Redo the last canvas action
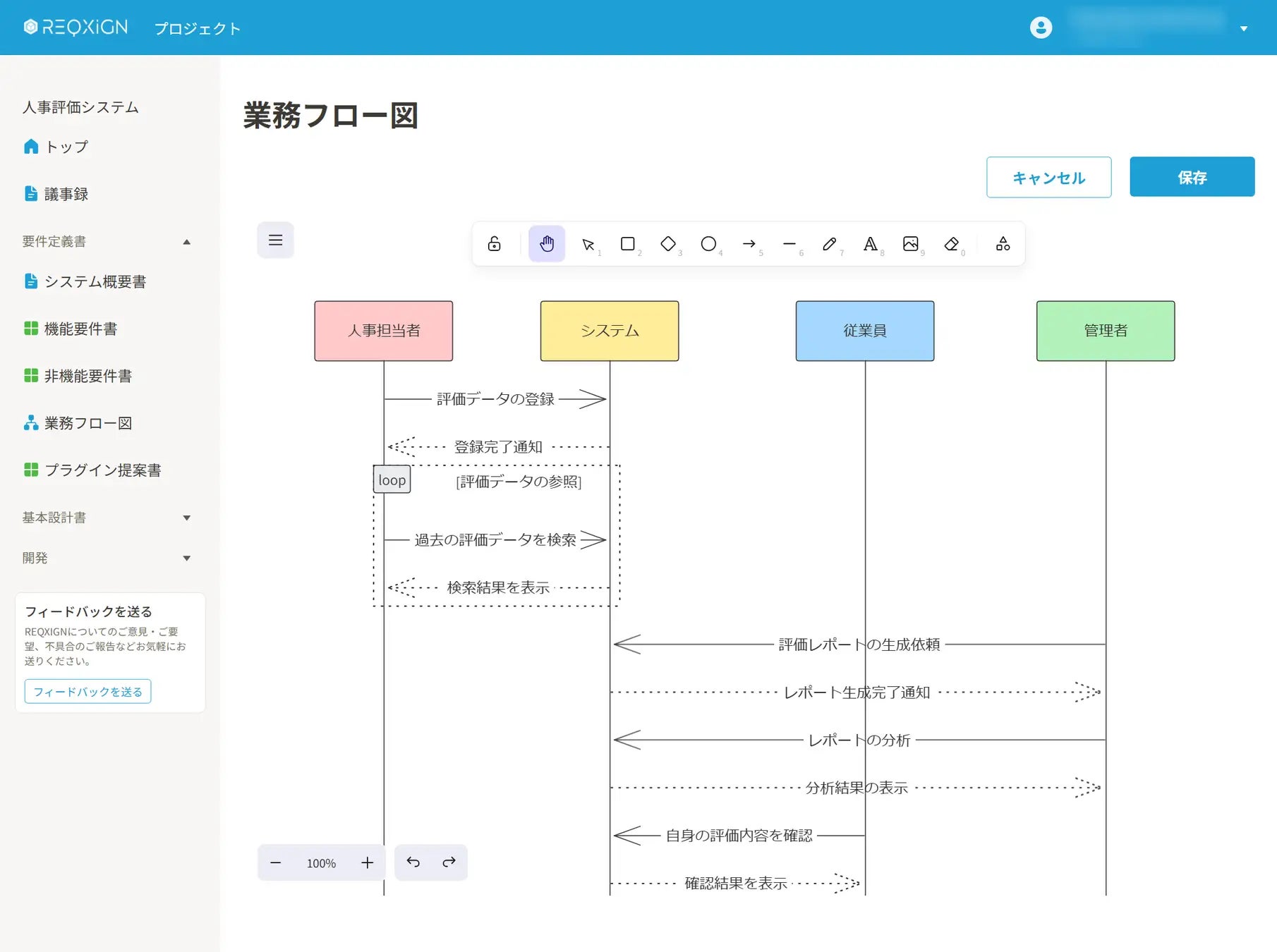 pos(449,862)
